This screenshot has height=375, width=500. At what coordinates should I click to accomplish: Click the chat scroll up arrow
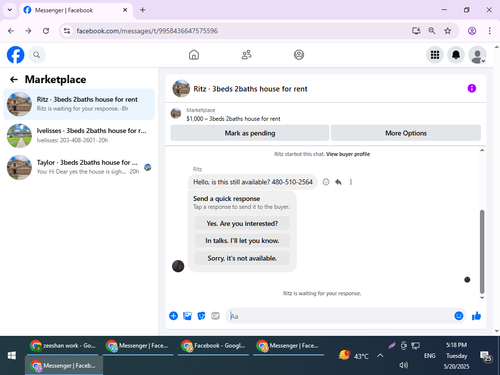482,150
